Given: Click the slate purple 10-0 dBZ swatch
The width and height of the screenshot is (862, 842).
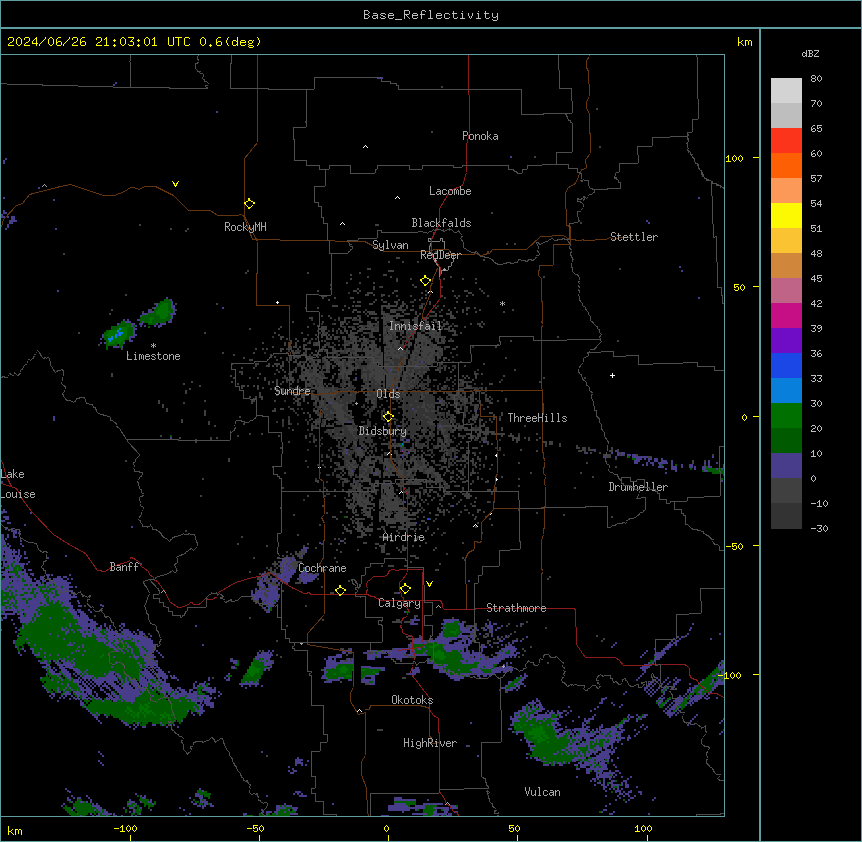Looking at the screenshot, I should 786,466.
